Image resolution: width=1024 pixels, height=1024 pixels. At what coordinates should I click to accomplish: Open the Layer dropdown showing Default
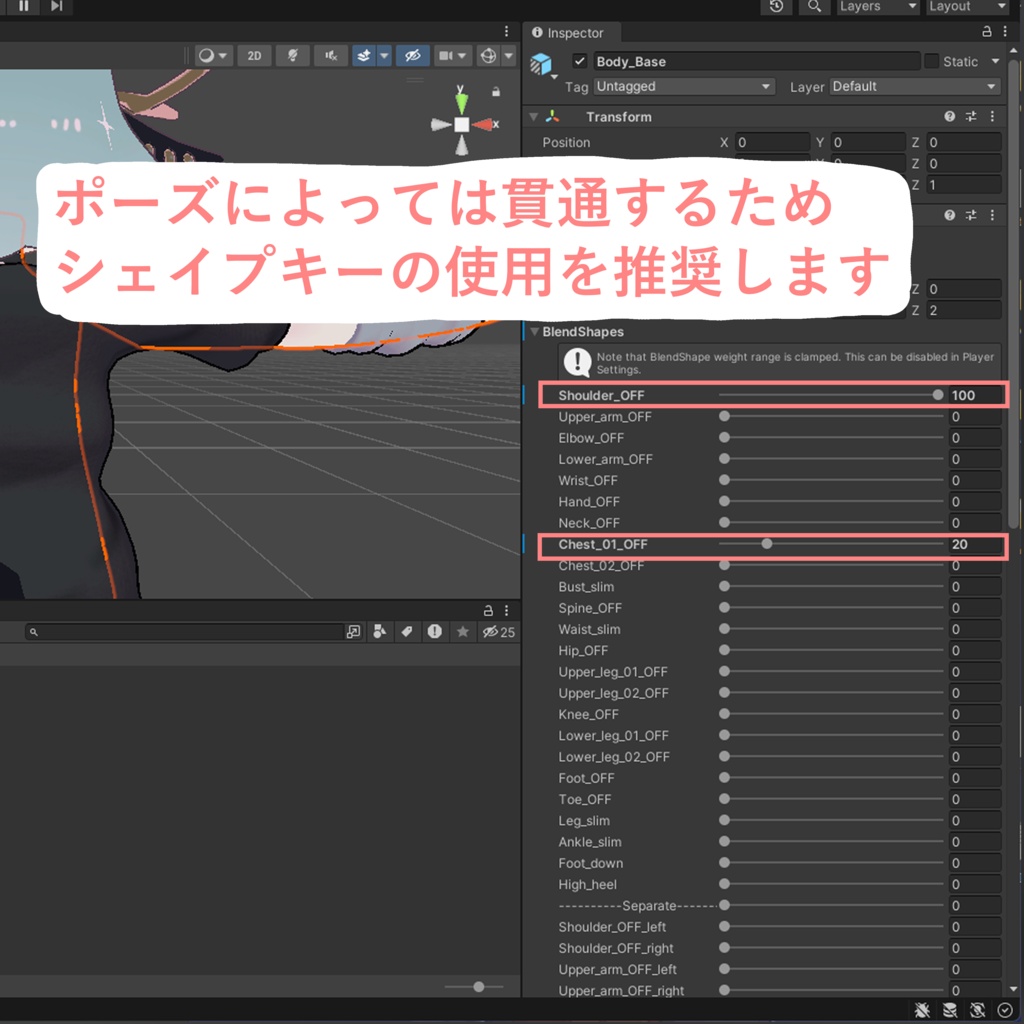[x=915, y=86]
